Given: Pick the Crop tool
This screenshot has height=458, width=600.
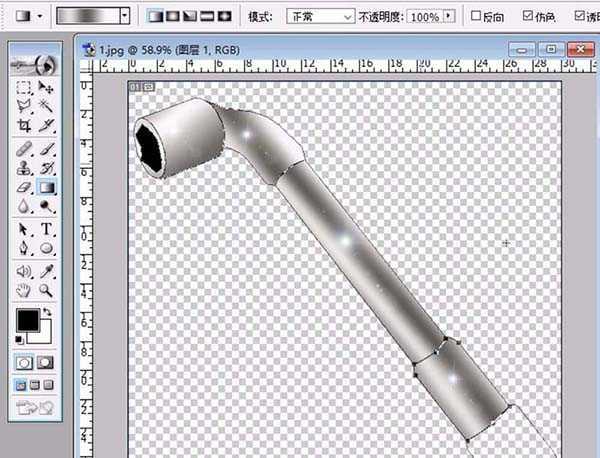Looking at the screenshot, I should [25, 127].
